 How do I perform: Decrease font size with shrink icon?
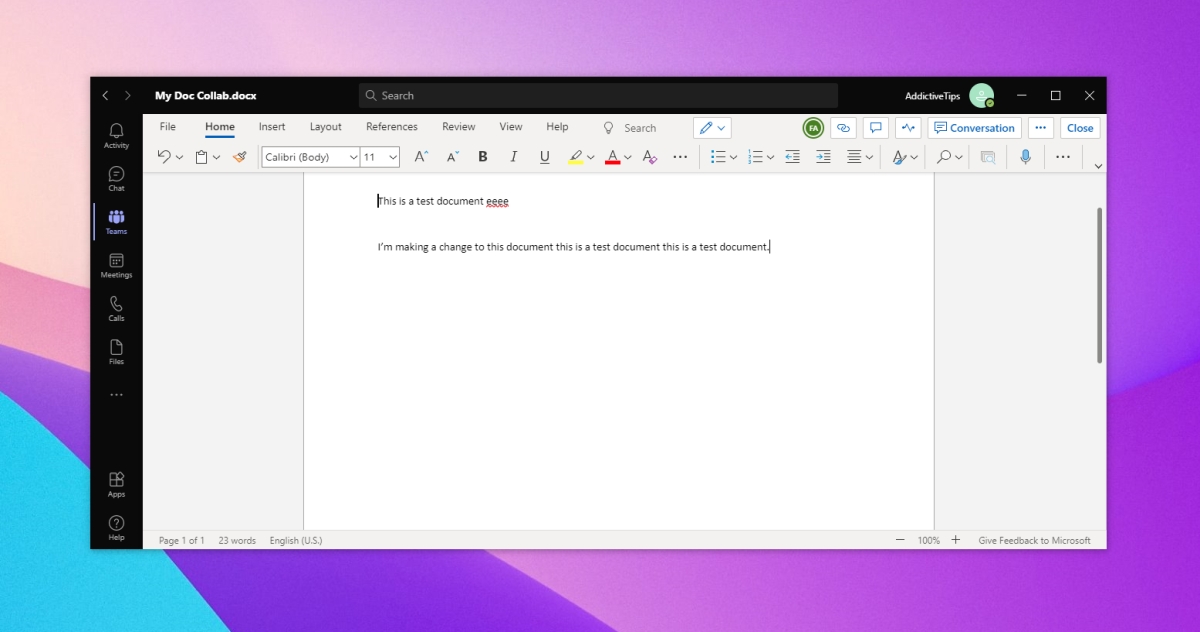tap(452, 157)
